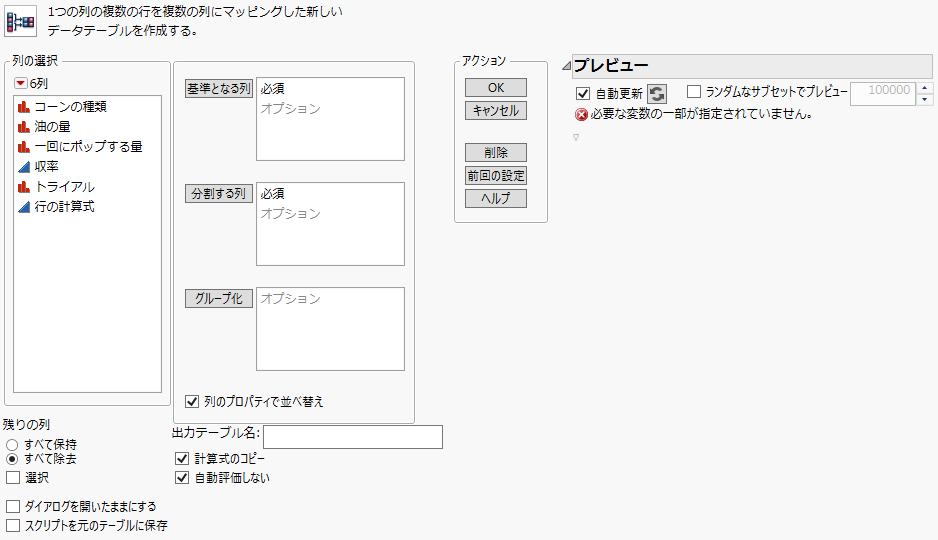Click the OK button
Screen dimensions: 938x540
496,88
